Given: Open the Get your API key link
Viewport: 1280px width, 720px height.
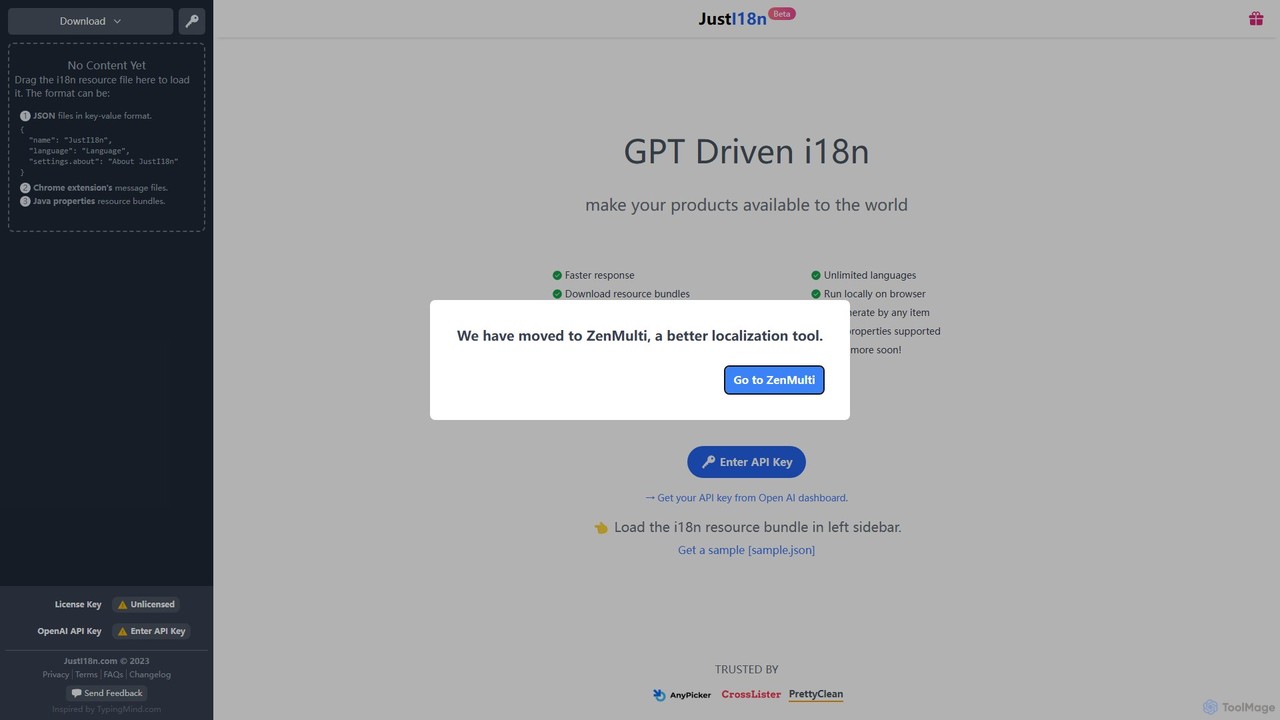Looking at the screenshot, I should tap(746, 498).
